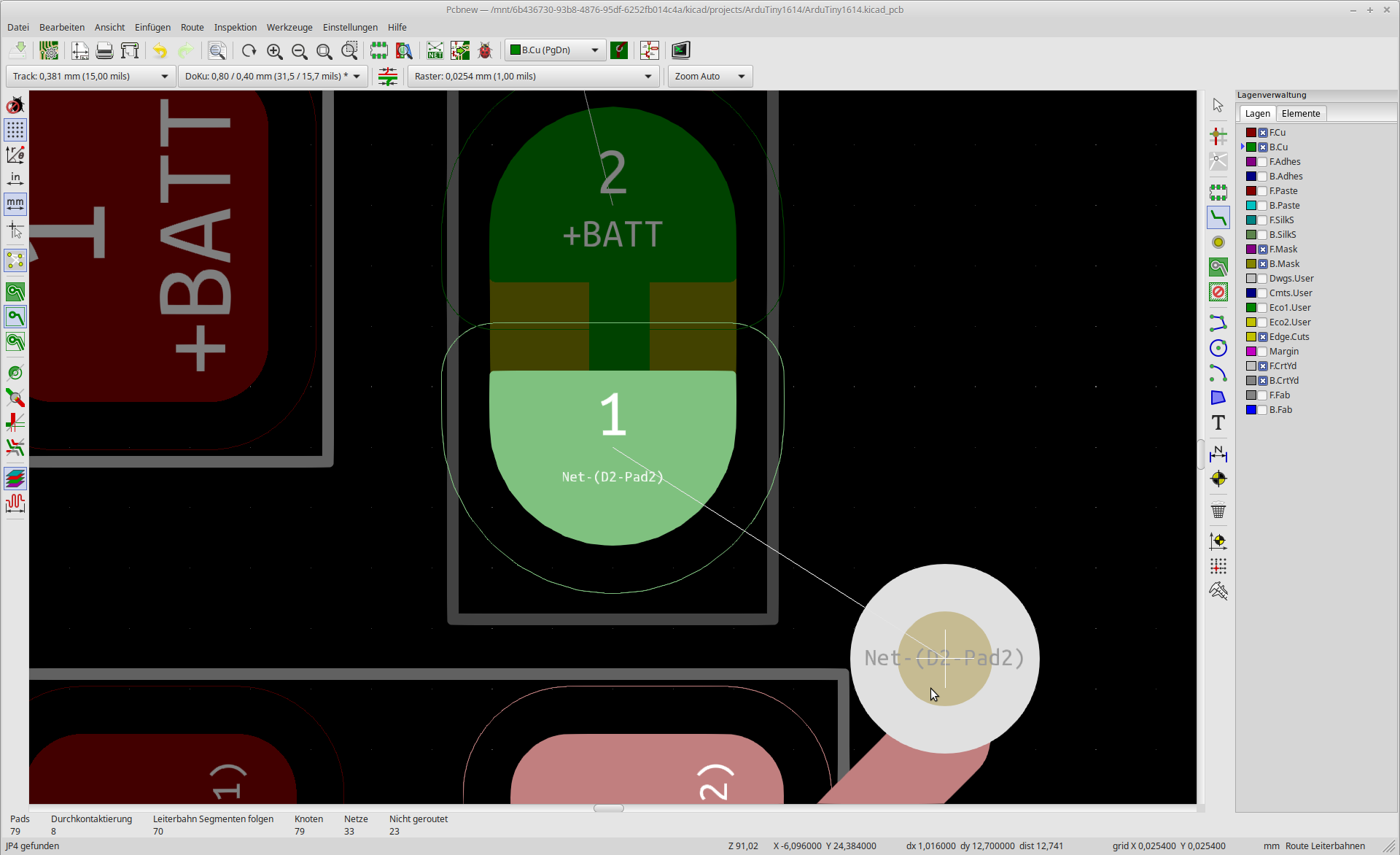Click the F.Cu red color swatch
Screen dimensions: 1400x855
[x=1251, y=133]
